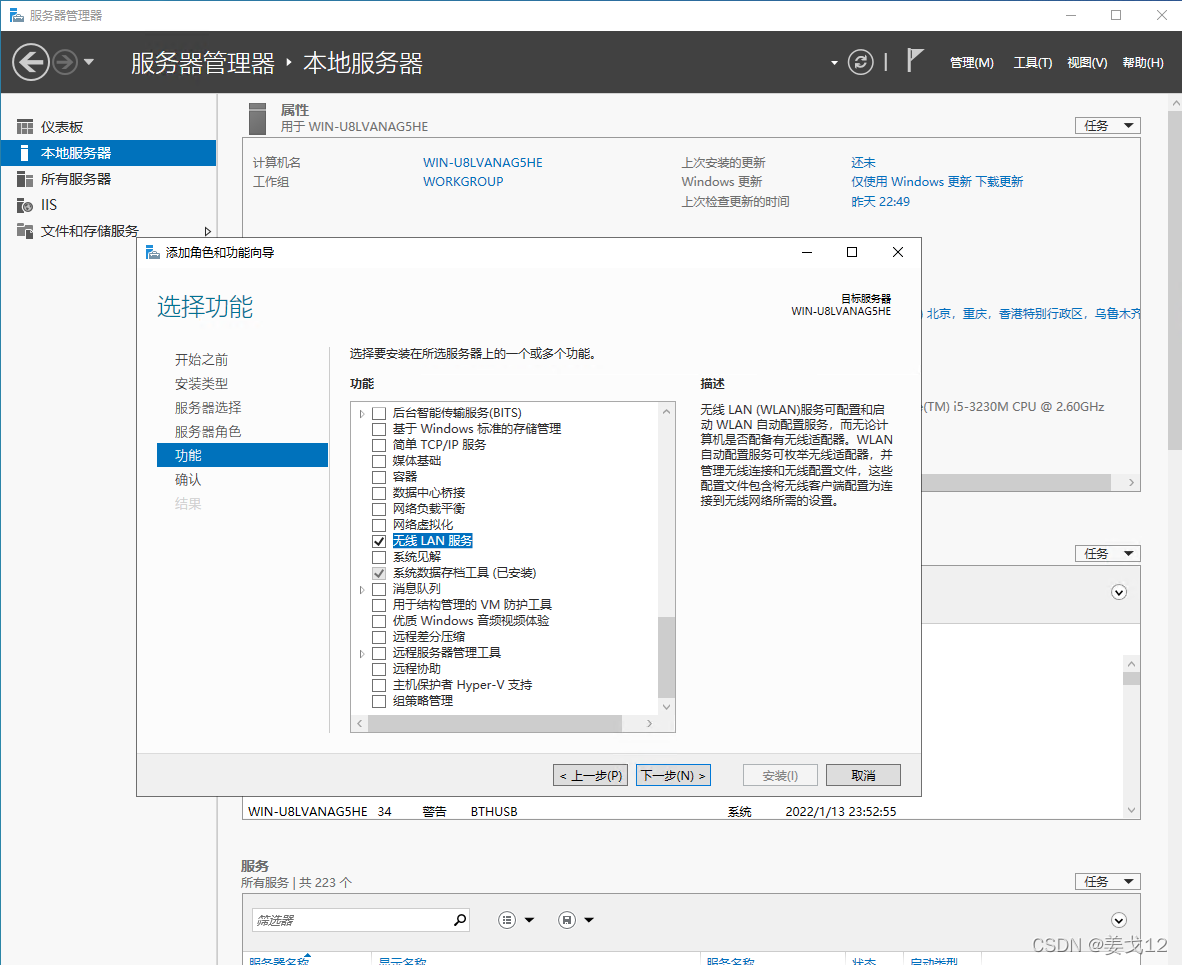Enable the 媒体基础 checkbox
The image size is (1182, 965).
pyautogui.click(x=378, y=460)
